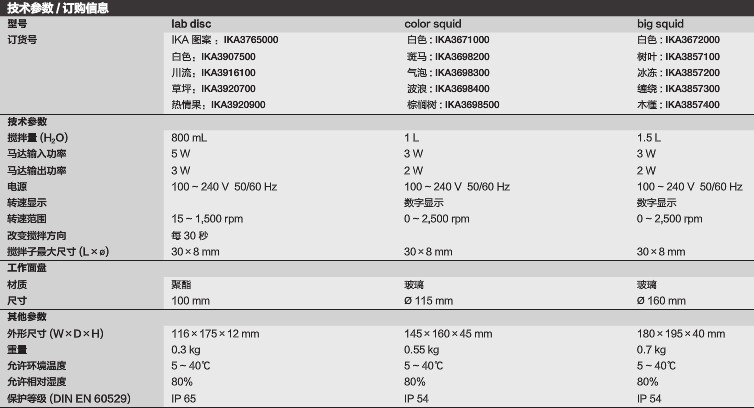Select the color squid order entry IKA3698200
754x408 pixels.
click(x=448, y=56)
